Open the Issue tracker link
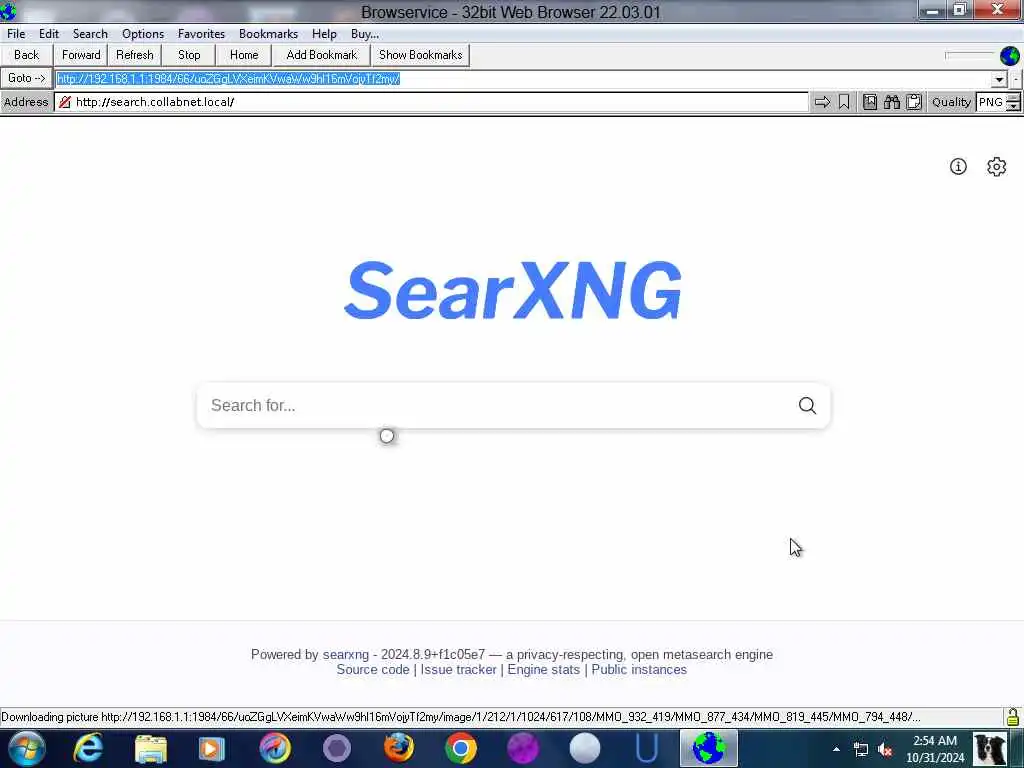1024x768 pixels. (458, 669)
